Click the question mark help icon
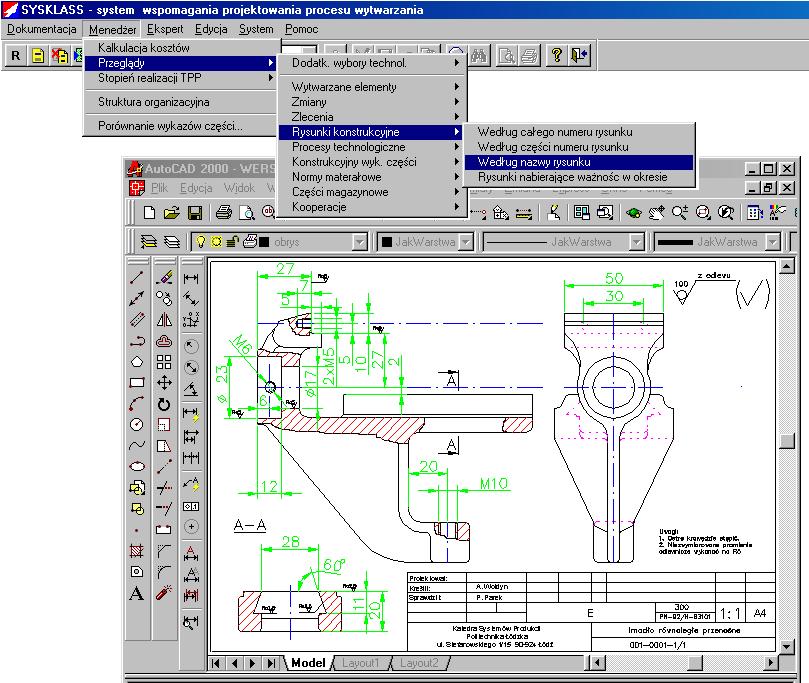Viewport: 809px width, 683px height. click(x=557, y=55)
